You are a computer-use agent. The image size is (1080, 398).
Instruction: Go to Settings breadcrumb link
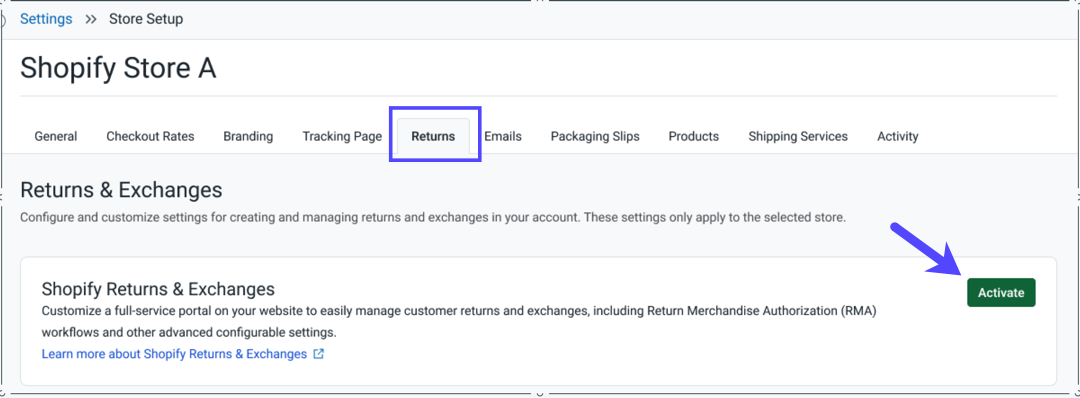[46, 19]
